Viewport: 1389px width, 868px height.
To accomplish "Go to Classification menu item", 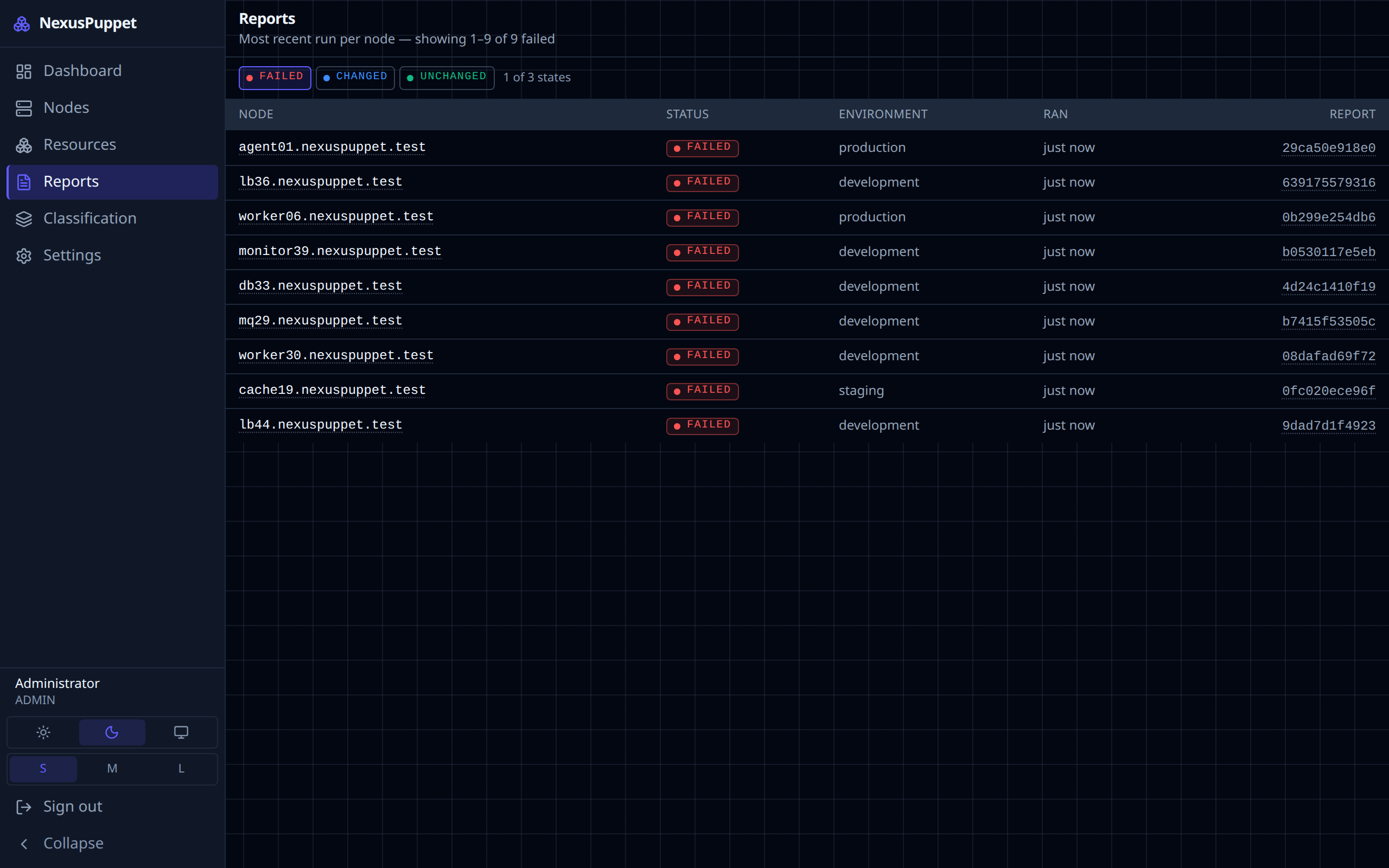I will 112,219.
